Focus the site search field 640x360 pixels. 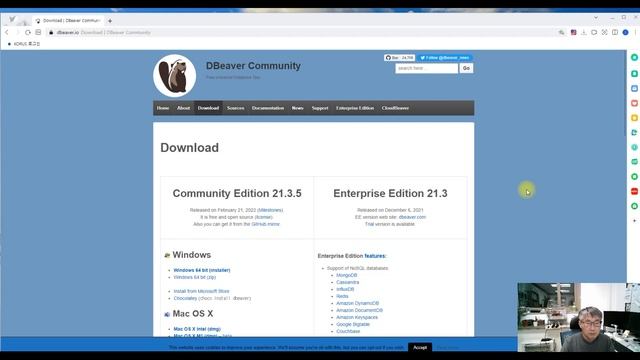pyautogui.click(x=427, y=68)
